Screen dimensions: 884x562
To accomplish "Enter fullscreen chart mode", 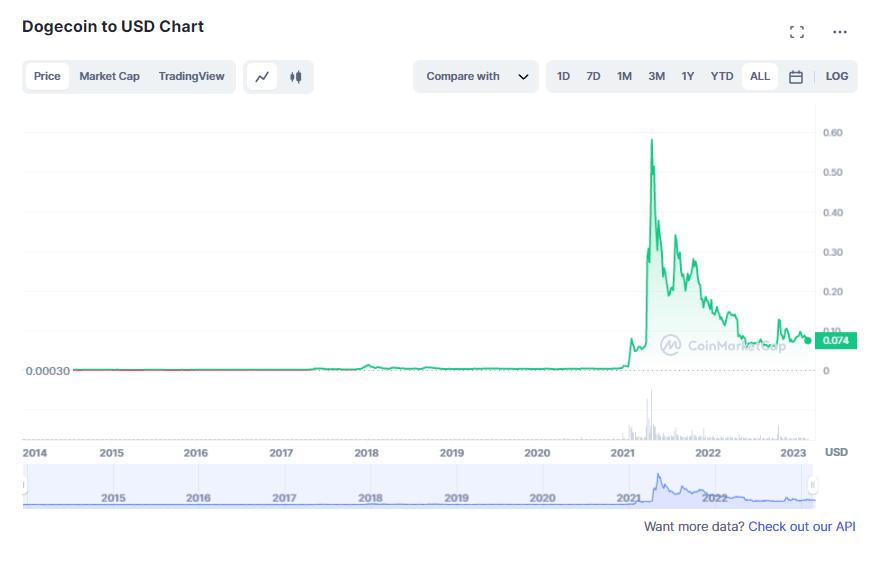I will coord(797,32).
